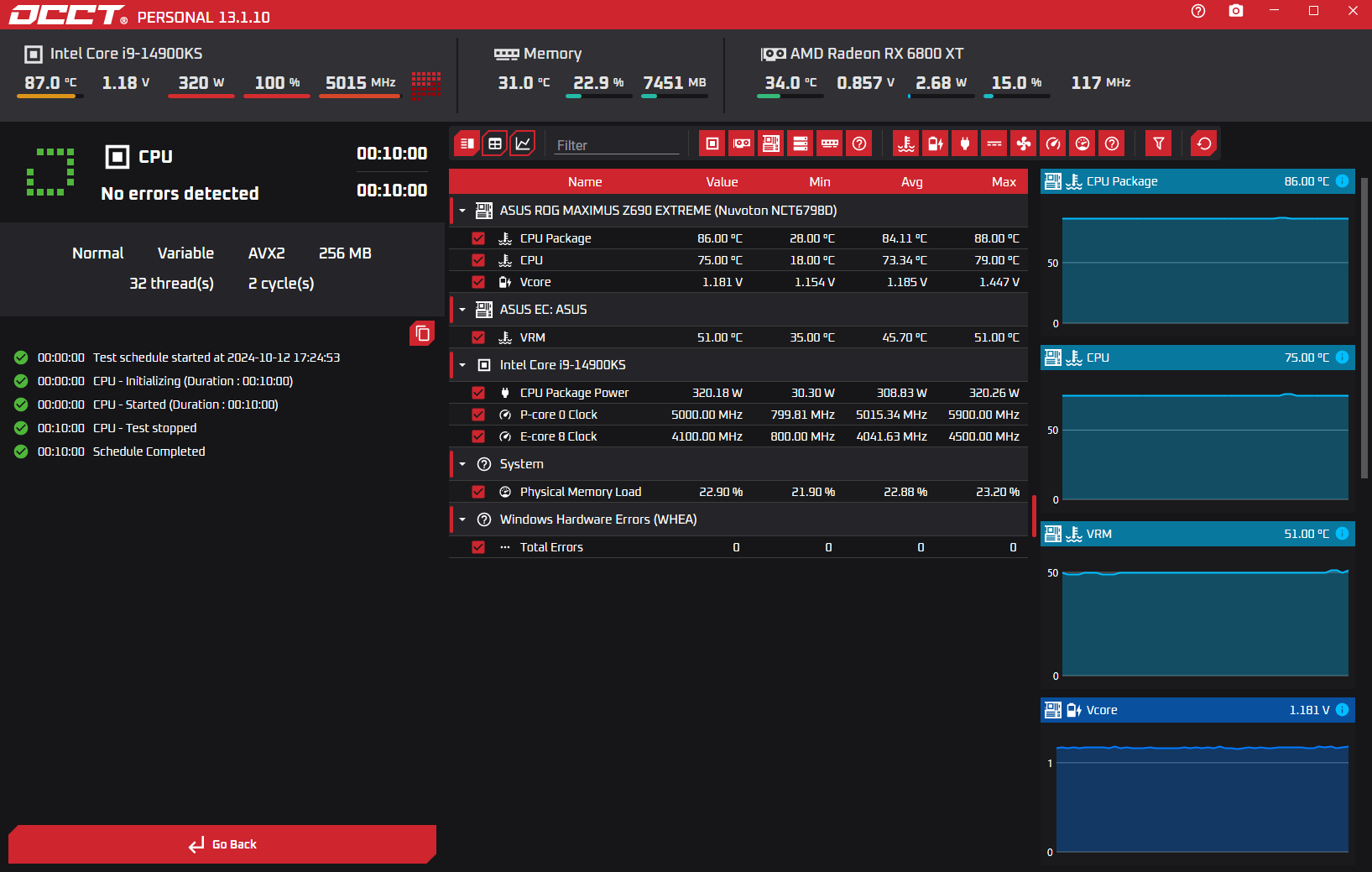Screen dimensions: 1372x872
Task: Click the reset min/max values icon
Action: (1204, 144)
